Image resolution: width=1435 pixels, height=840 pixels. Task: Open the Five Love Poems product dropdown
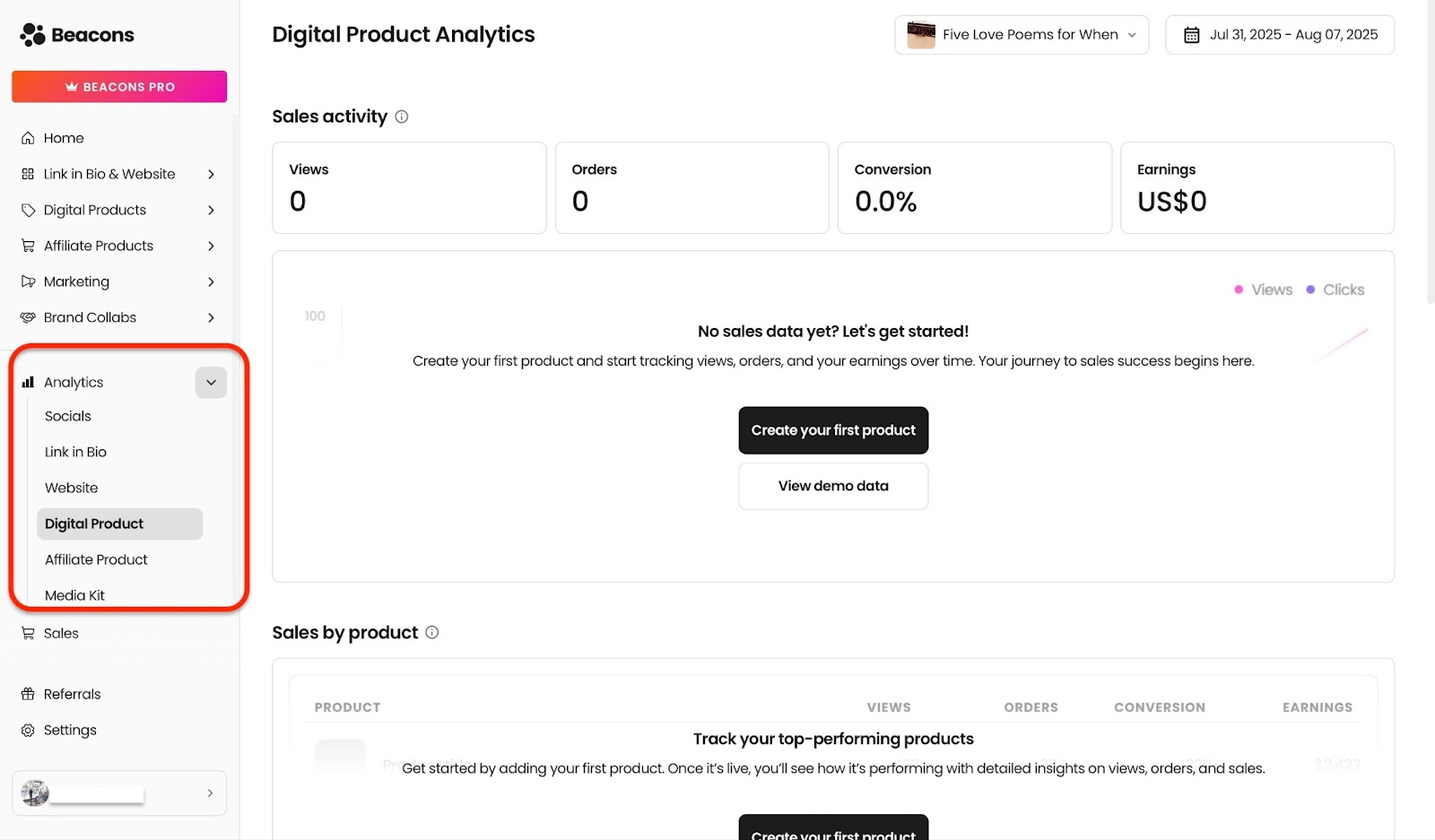(1022, 35)
